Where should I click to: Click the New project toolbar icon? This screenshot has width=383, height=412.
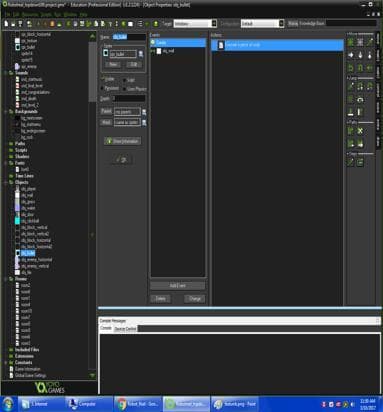[6, 24]
